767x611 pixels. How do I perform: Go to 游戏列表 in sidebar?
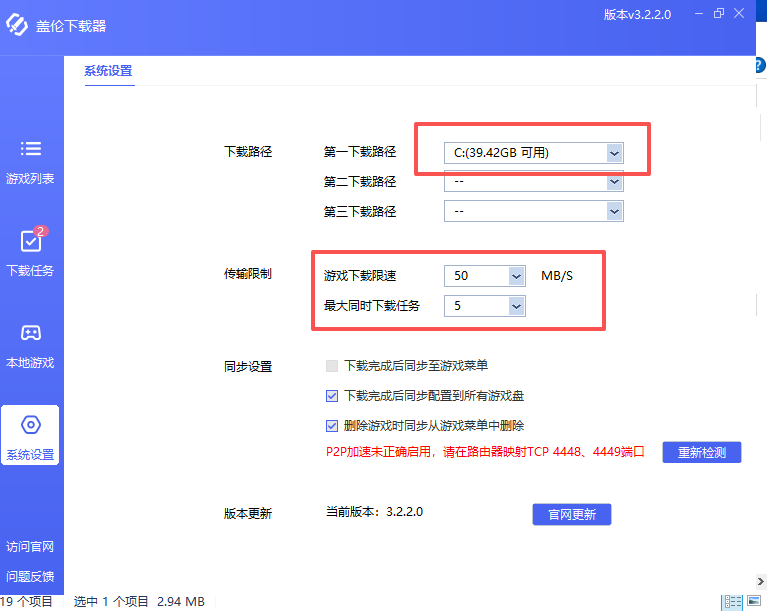30,179
